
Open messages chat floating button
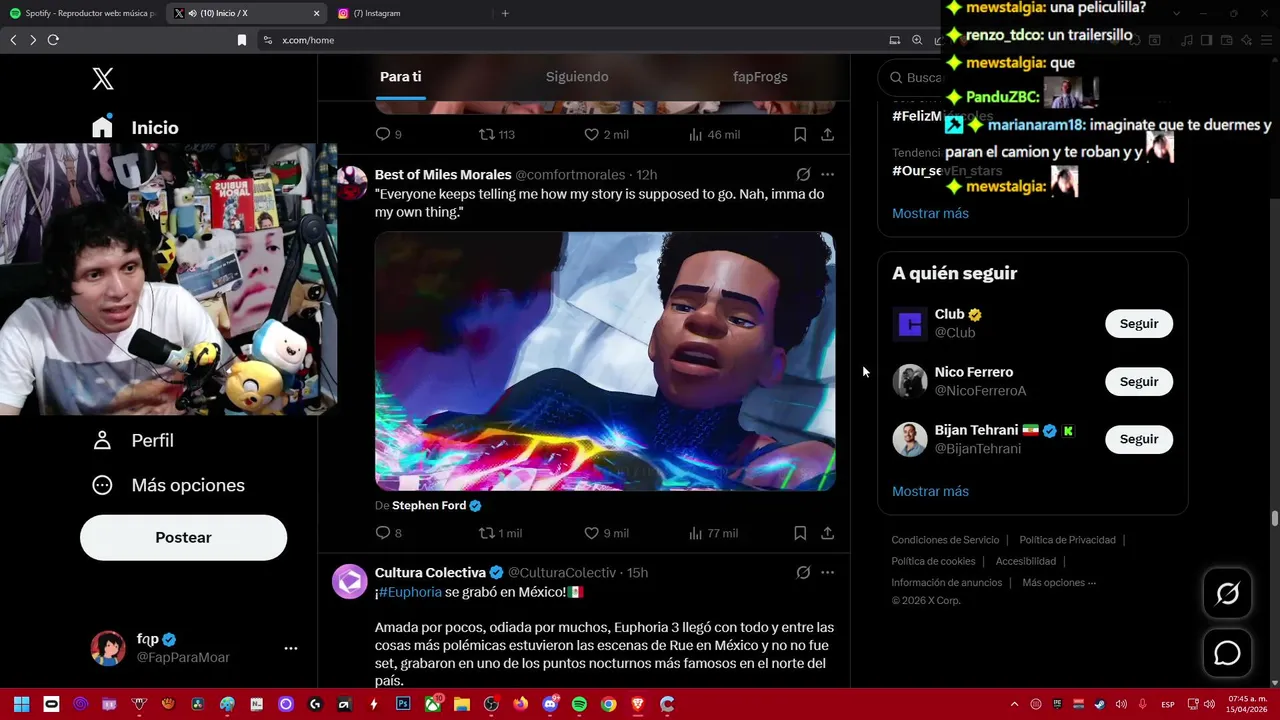[x=1227, y=653]
